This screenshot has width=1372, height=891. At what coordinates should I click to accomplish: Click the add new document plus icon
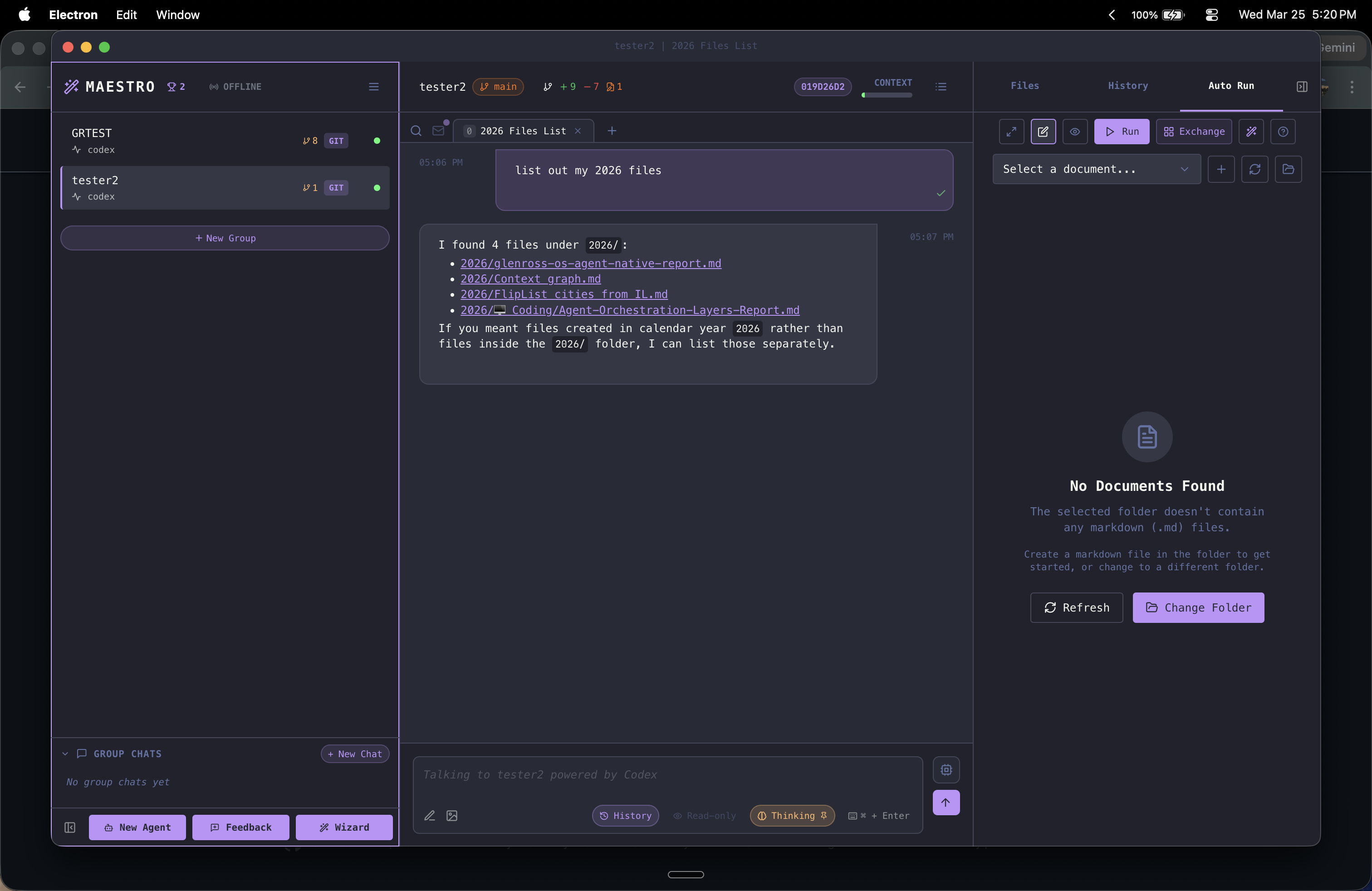click(x=1221, y=169)
